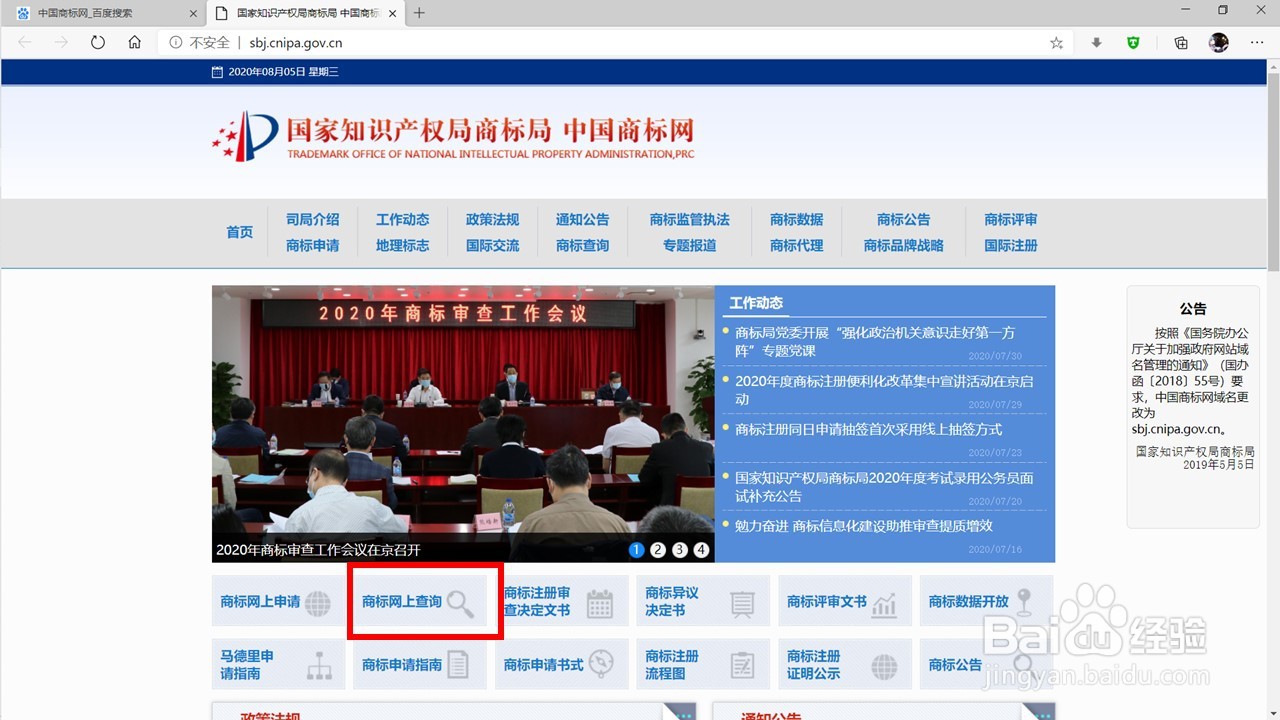This screenshot has height=720, width=1280.
Task: Open news 2020年度考试录用公务员面试补充公告
Action: [884, 486]
